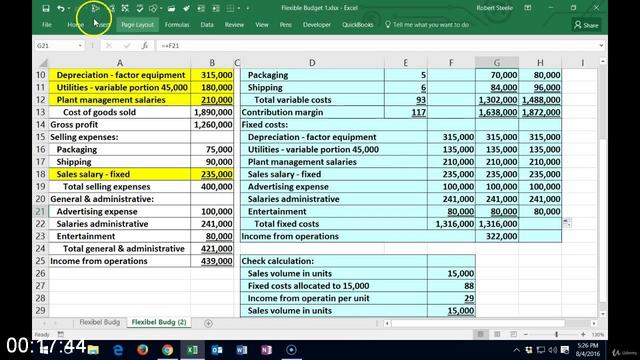Open the Review ribbon tab
The image size is (640, 360).
(234, 25)
